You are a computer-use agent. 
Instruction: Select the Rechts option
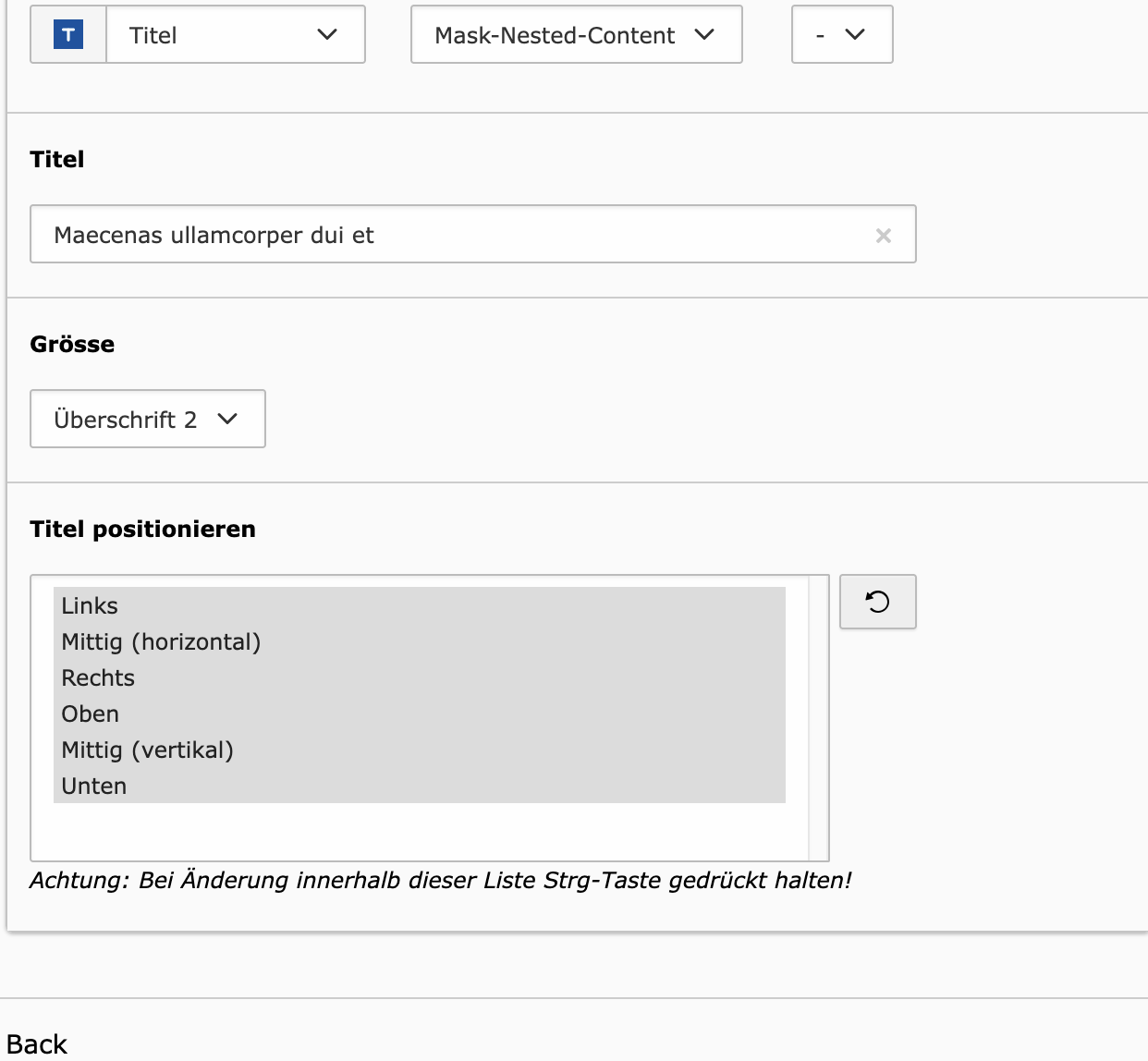point(98,678)
